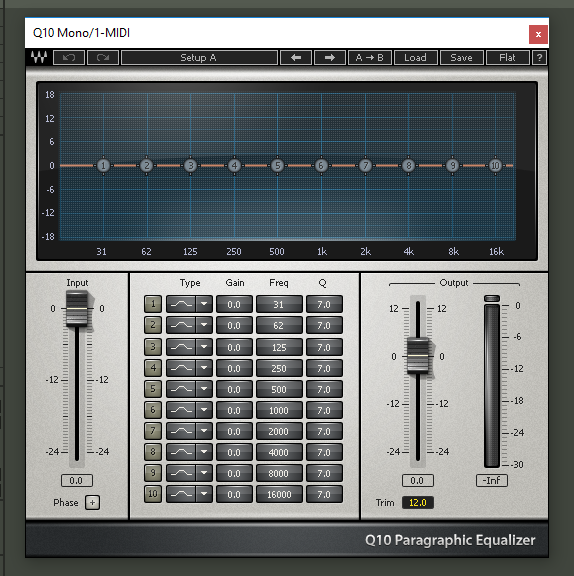This screenshot has height=576, width=574.
Task: Toggle band 6 on/off button
Action: click(153, 410)
